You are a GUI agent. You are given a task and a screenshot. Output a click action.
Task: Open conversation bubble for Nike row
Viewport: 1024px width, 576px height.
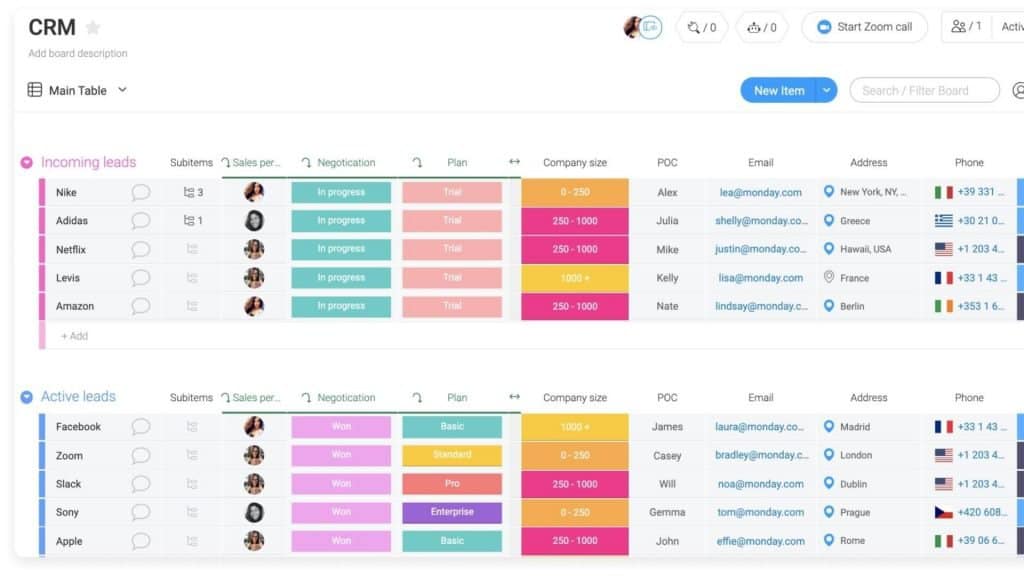(x=140, y=192)
